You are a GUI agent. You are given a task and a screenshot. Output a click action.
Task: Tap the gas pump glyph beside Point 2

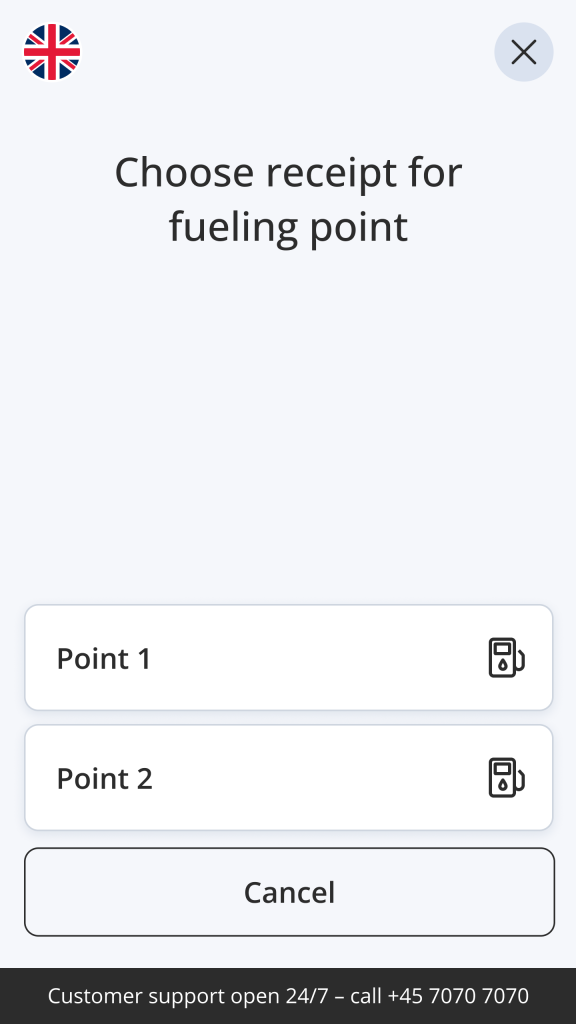click(507, 778)
